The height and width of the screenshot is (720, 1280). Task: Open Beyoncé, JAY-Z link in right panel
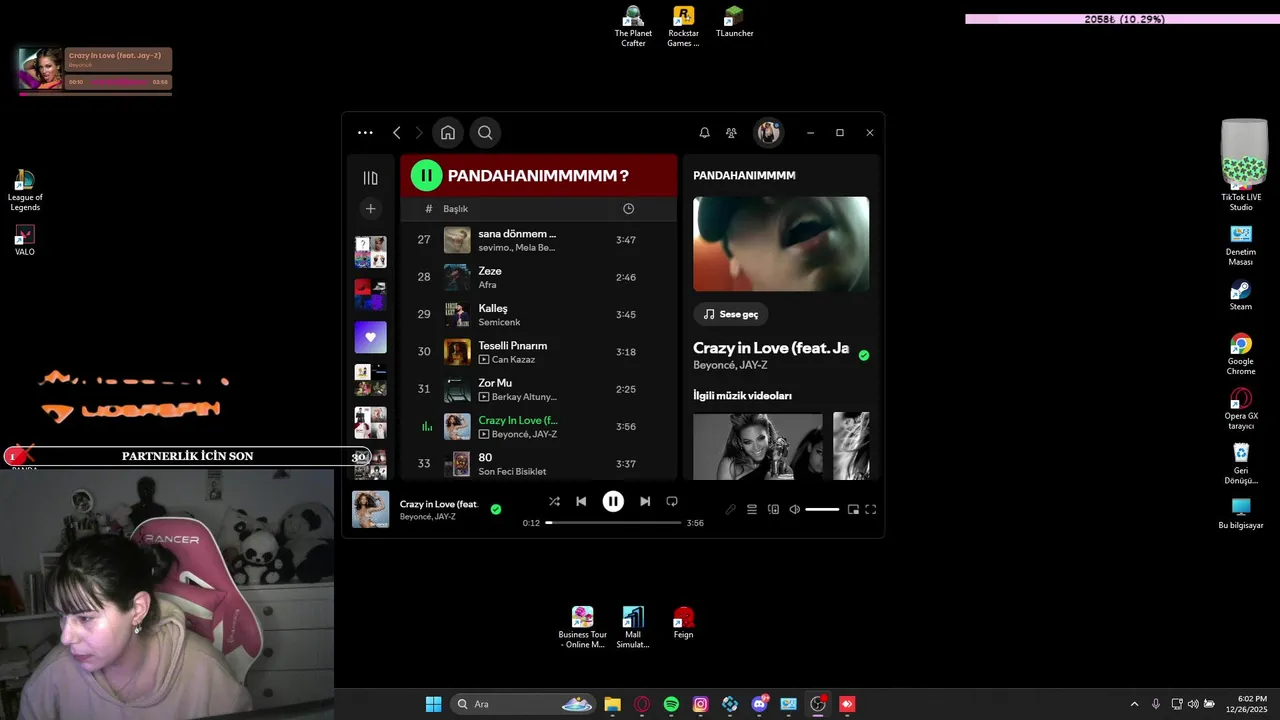tap(730, 366)
